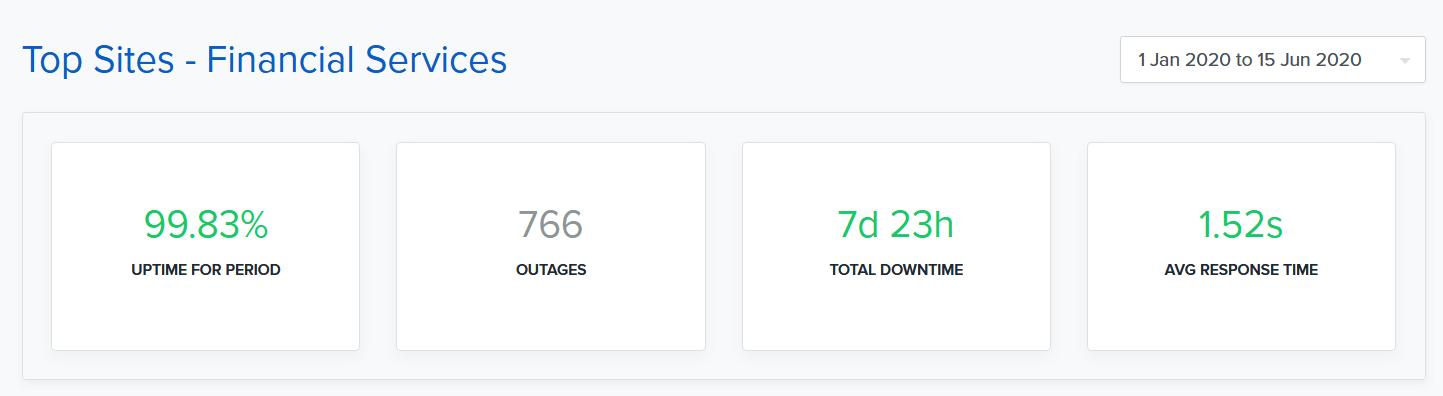Open the date range dropdown
The width and height of the screenshot is (1443, 396).
pos(1272,60)
